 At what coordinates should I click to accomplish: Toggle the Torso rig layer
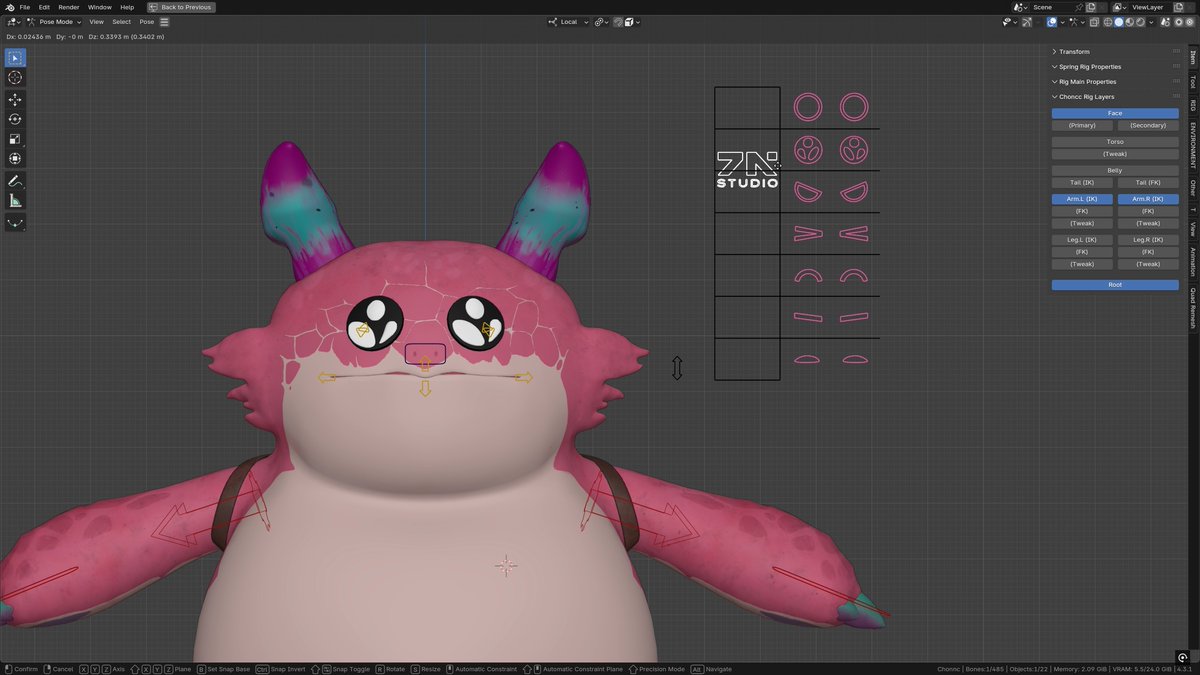1115,142
